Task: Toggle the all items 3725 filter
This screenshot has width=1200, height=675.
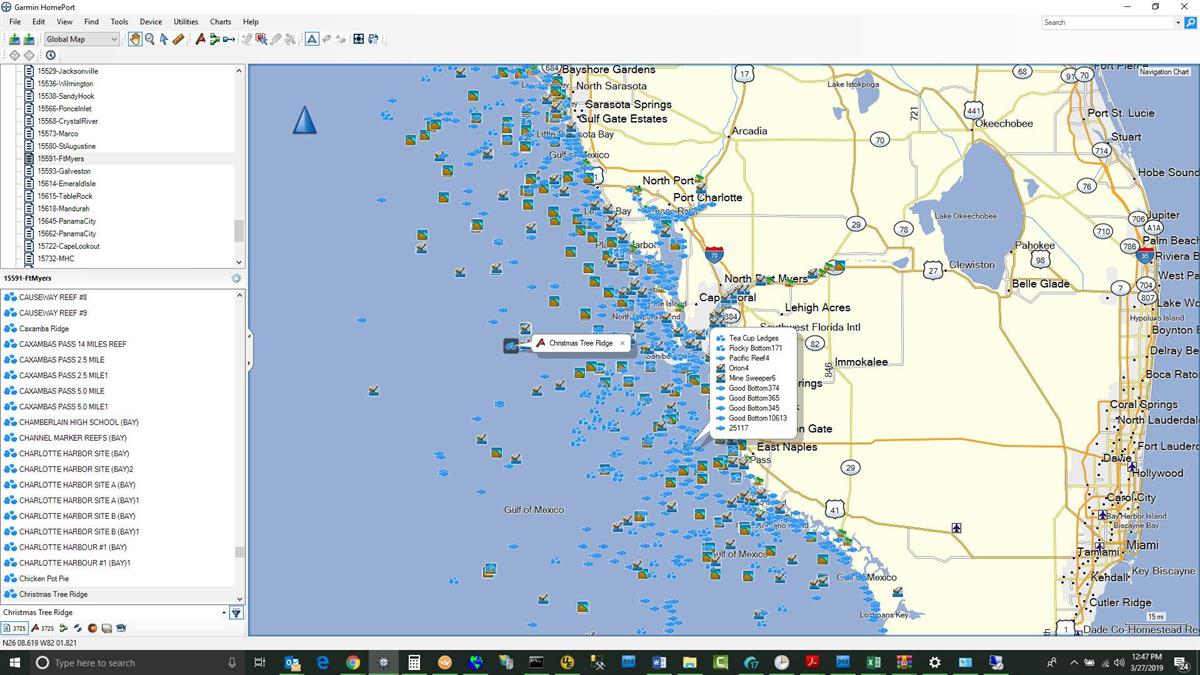Action: click(14, 628)
